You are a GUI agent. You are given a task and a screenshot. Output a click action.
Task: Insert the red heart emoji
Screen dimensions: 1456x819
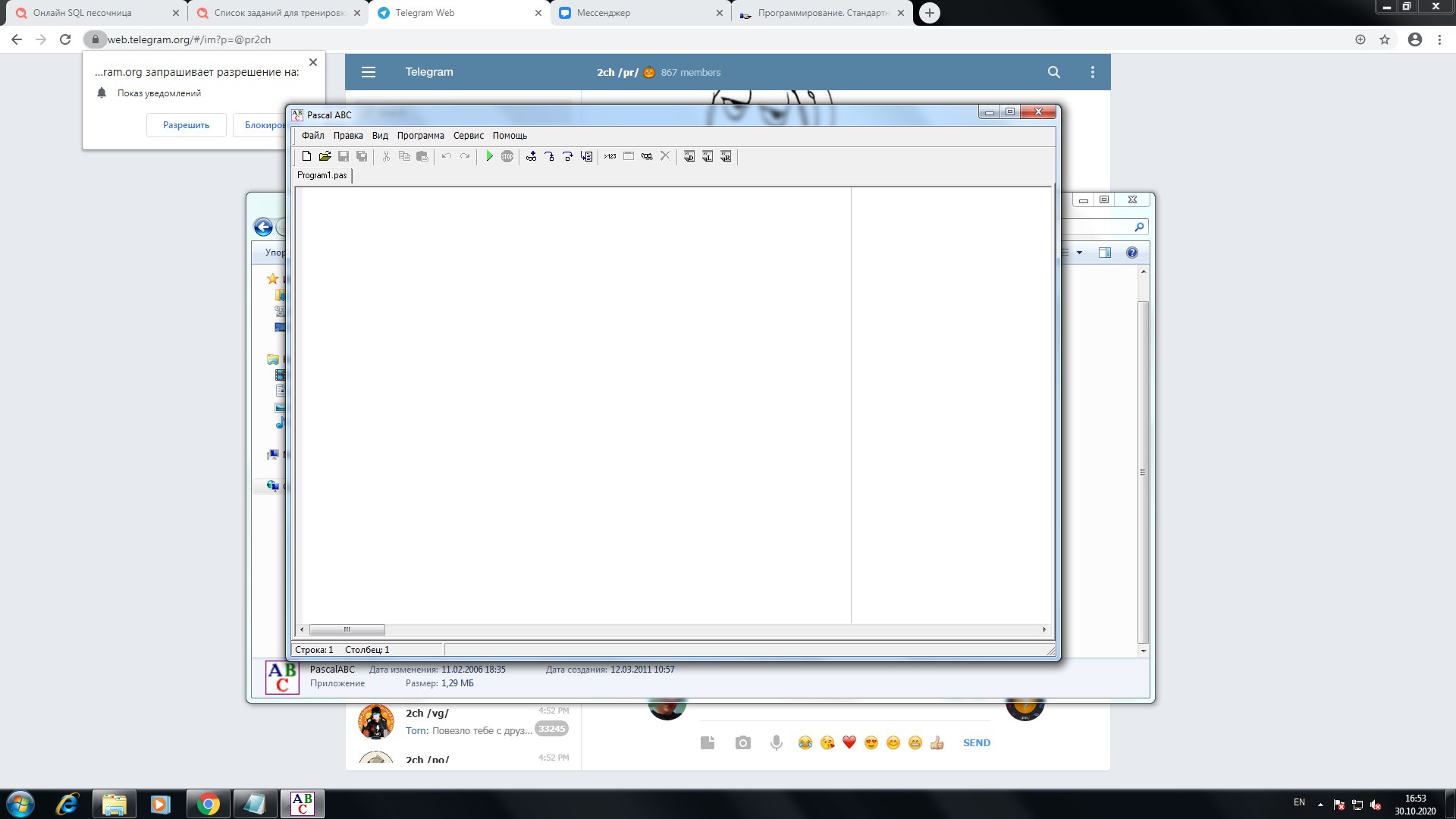coord(849,742)
